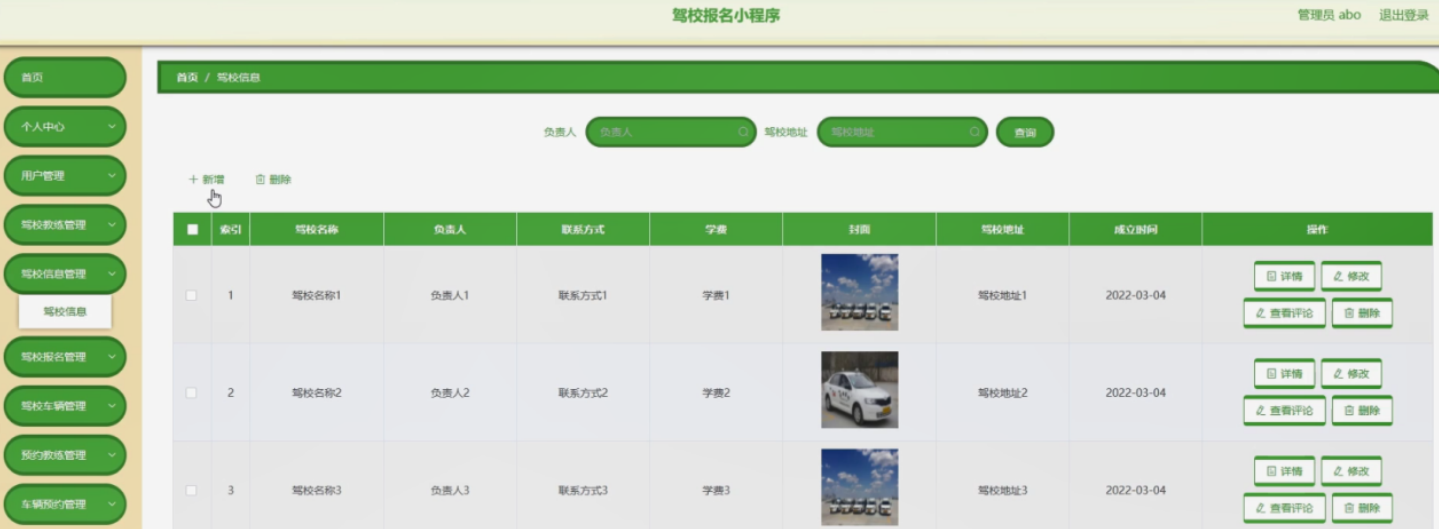Click the plus icon for 新增

pyautogui.click(x=193, y=180)
